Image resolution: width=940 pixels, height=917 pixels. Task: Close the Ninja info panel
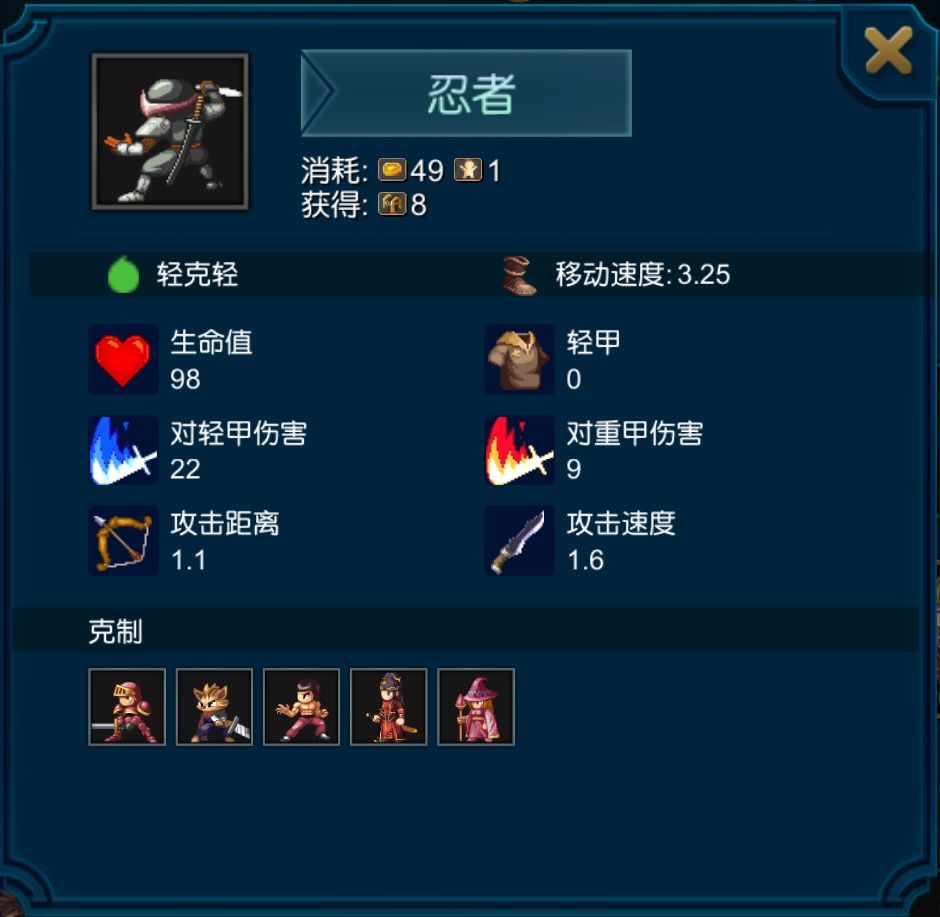888,51
